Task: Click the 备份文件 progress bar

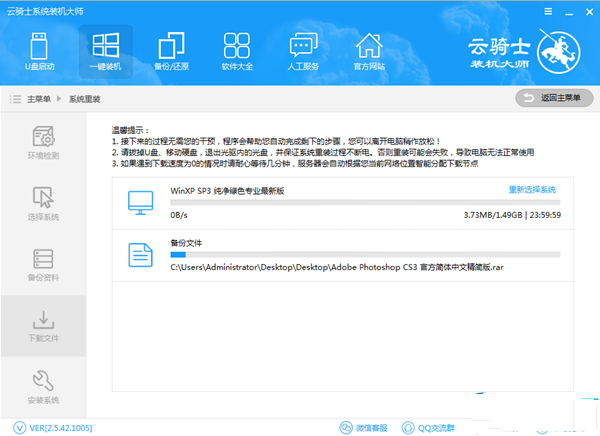Action: pos(365,255)
